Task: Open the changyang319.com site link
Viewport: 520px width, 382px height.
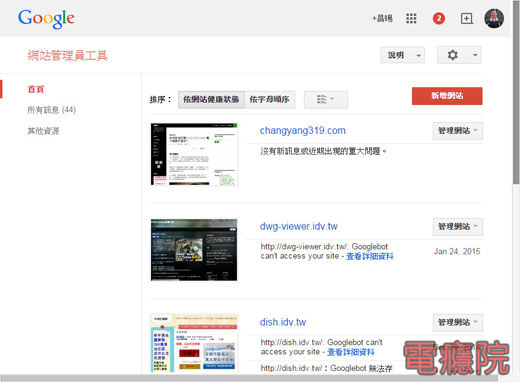Action: click(303, 130)
